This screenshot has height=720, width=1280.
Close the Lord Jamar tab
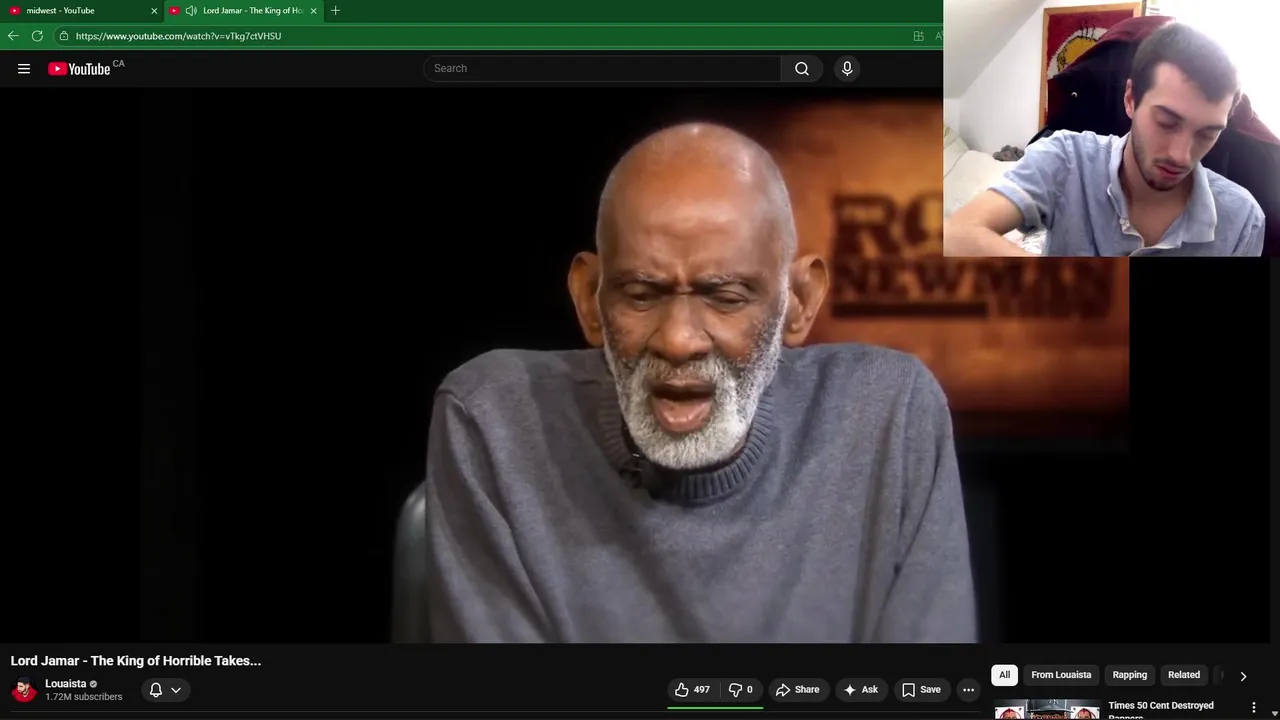pyautogui.click(x=313, y=10)
